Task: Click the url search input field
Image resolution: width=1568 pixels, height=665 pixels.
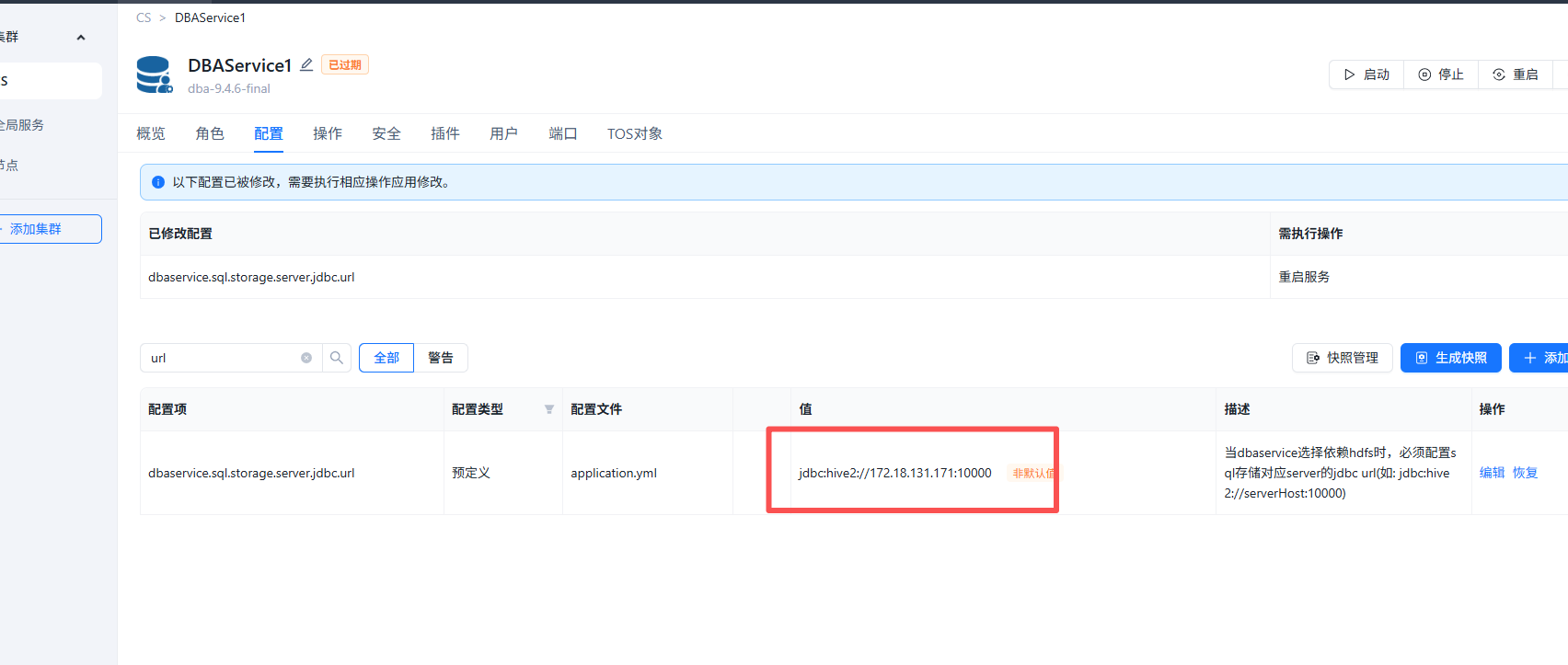Action: click(223, 358)
